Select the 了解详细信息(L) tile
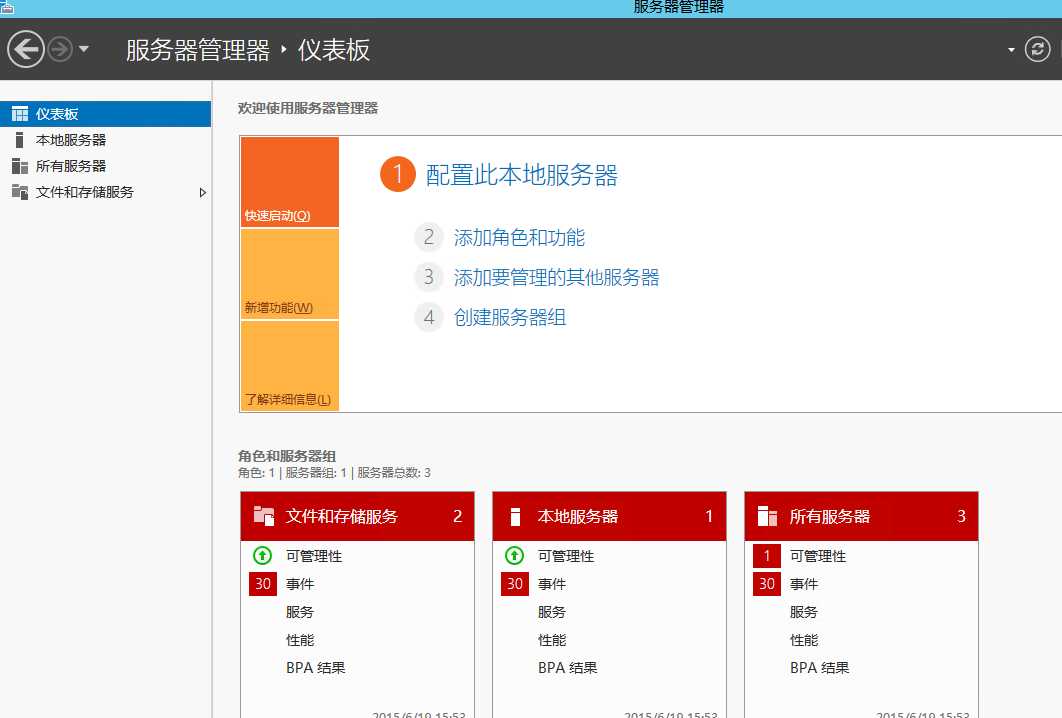The width and height of the screenshot is (1062, 718). (x=290, y=366)
